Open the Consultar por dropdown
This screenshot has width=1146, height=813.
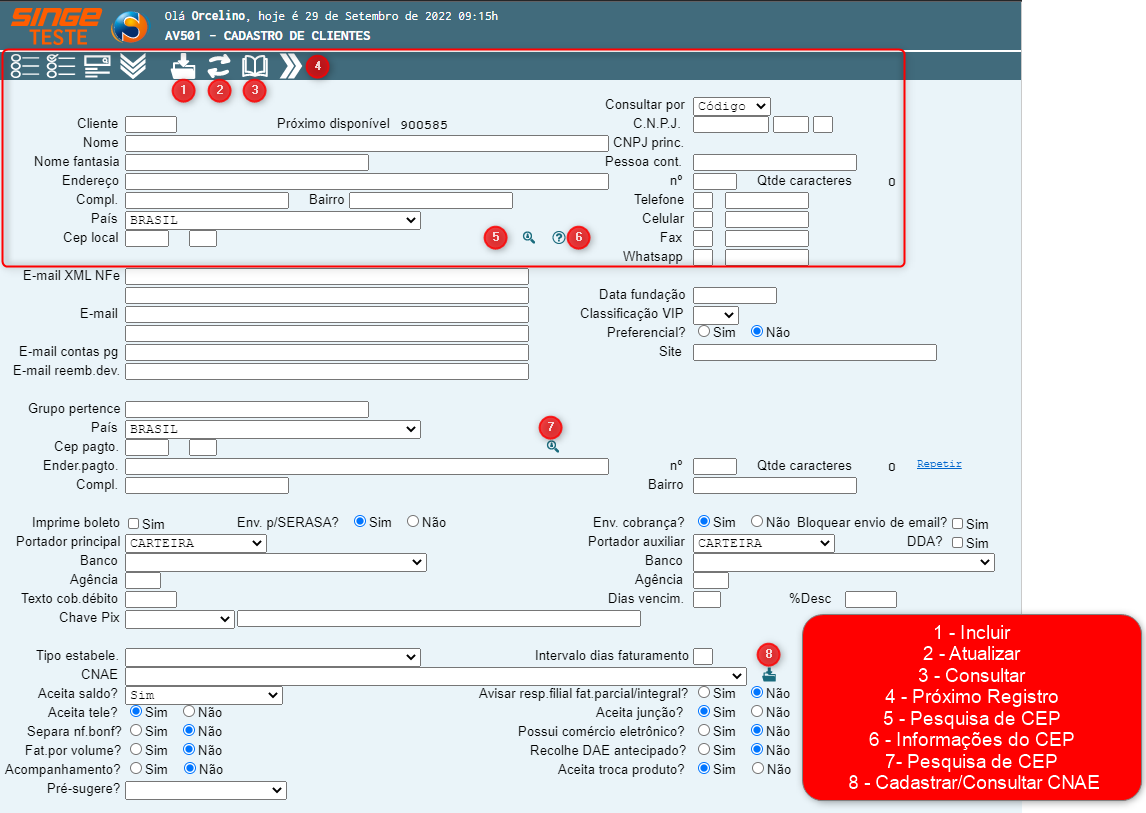pyautogui.click(x=731, y=106)
